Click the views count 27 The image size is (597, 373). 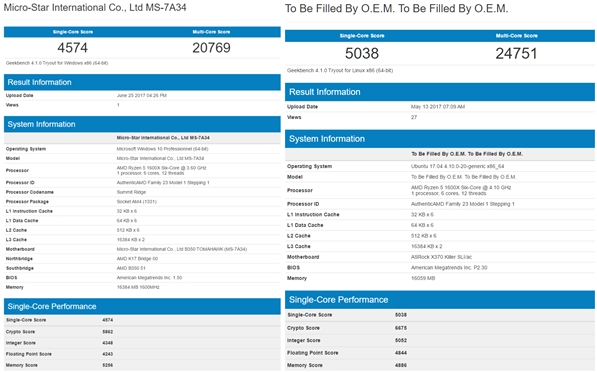pyautogui.click(x=414, y=117)
